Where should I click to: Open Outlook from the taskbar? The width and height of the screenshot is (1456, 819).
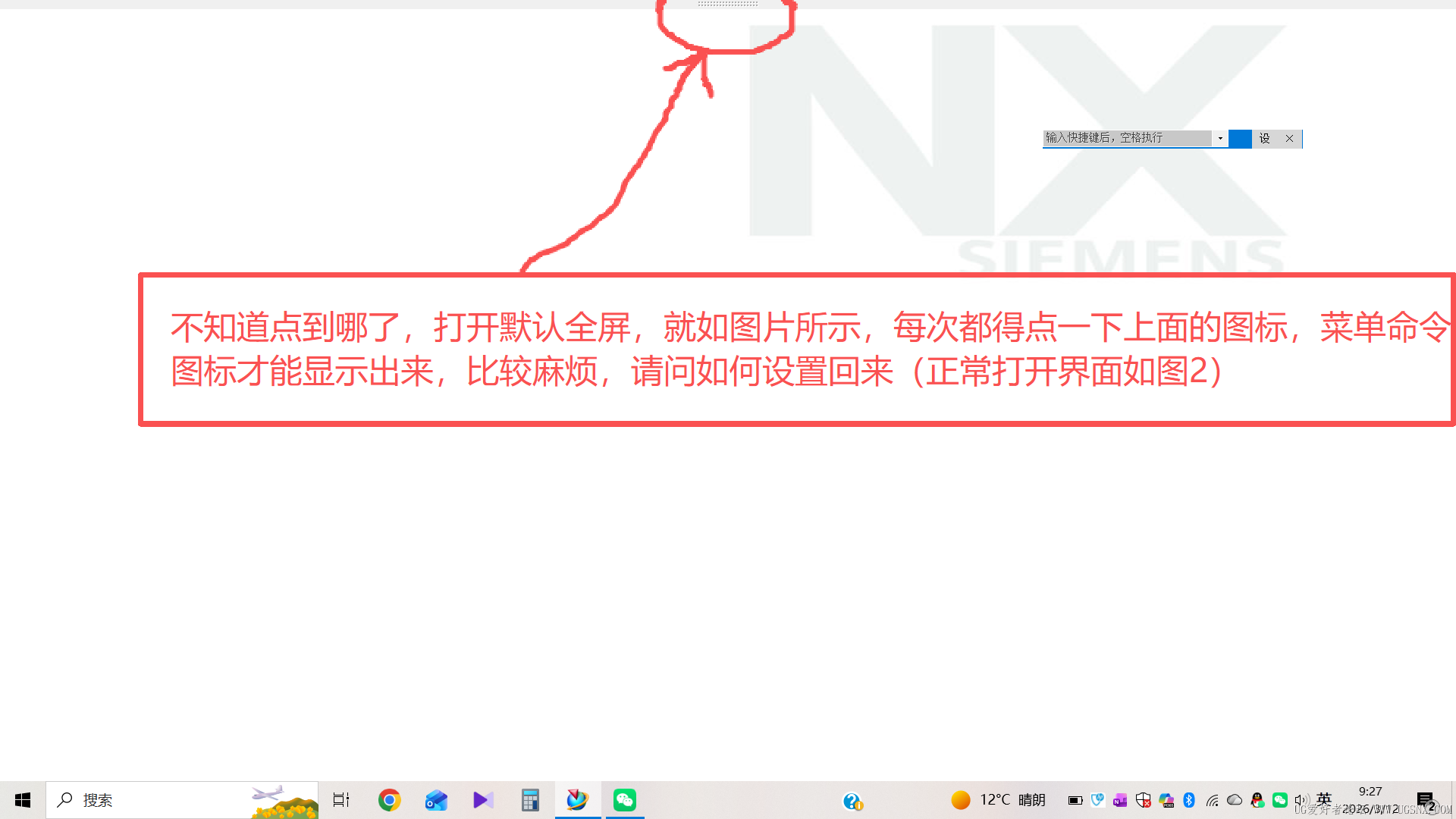click(436, 800)
